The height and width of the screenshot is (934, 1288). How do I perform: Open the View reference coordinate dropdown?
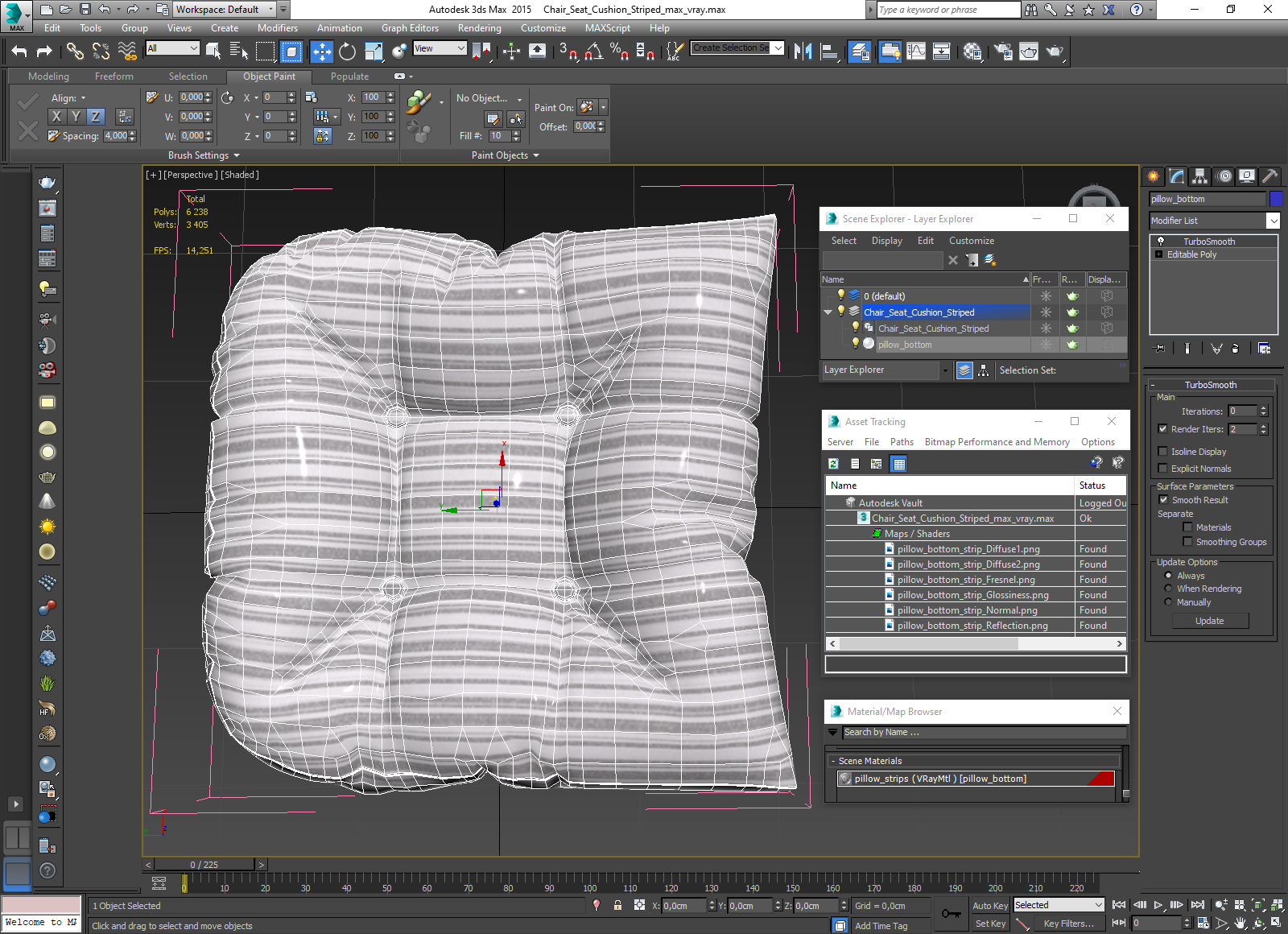pyautogui.click(x=440, y=48)
